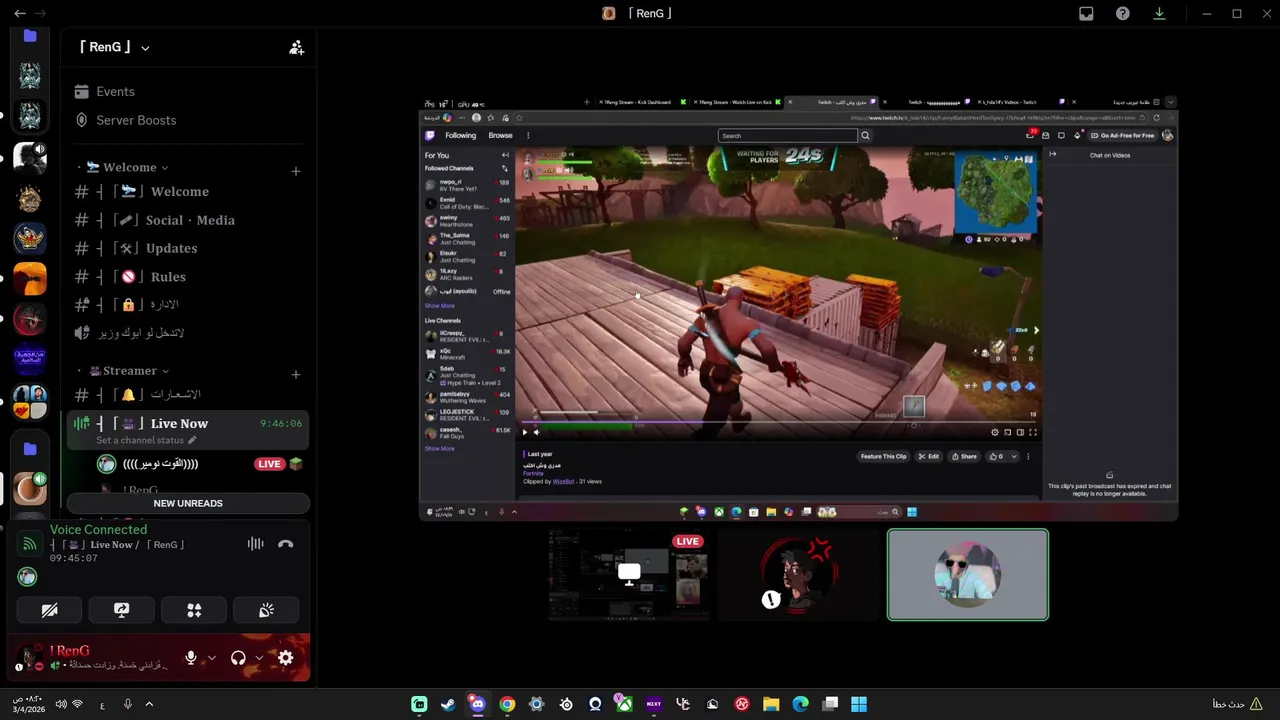Toggle noise suppression waveform icon

tap(256, 544)
